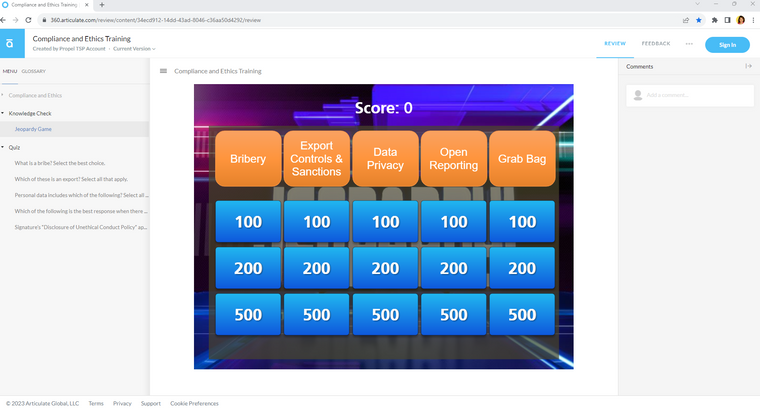
Task: Open 'What is a bribe?' quiz item
Action: (x=75, y=162)
